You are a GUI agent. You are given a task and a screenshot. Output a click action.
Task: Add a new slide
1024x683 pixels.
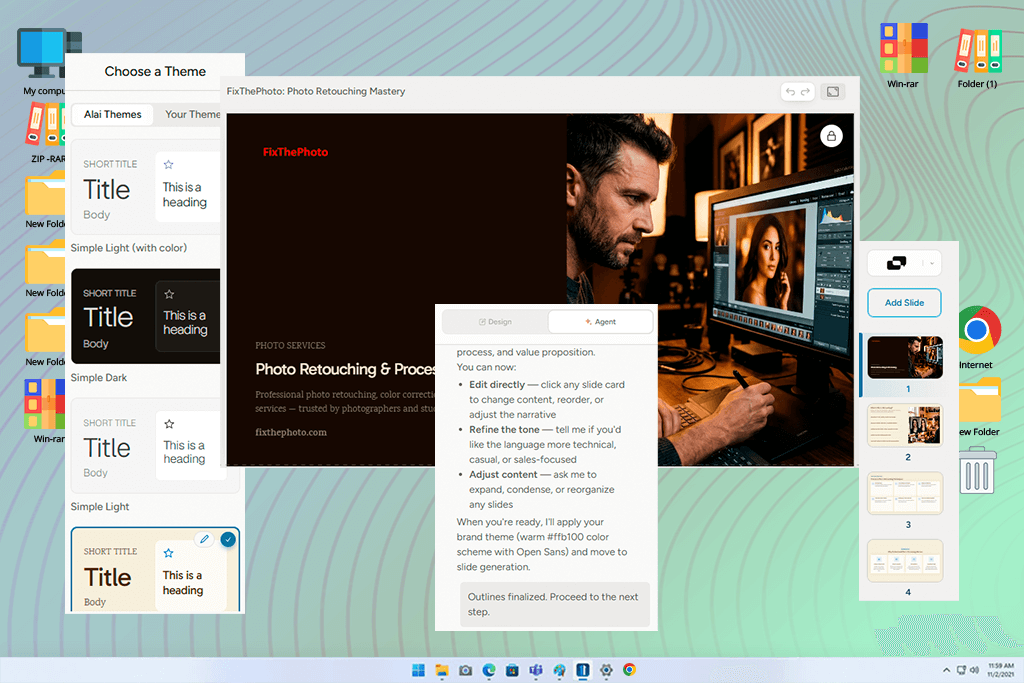pyautogui.click(x=904, y=302)
